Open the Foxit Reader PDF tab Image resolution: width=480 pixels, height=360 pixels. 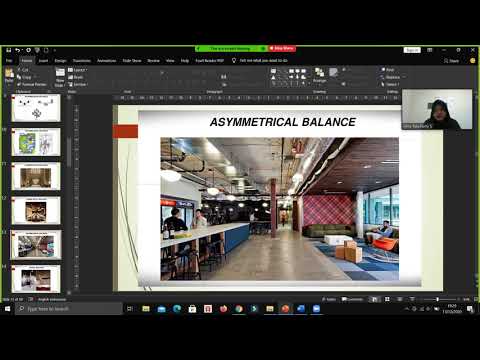[209, 61]
